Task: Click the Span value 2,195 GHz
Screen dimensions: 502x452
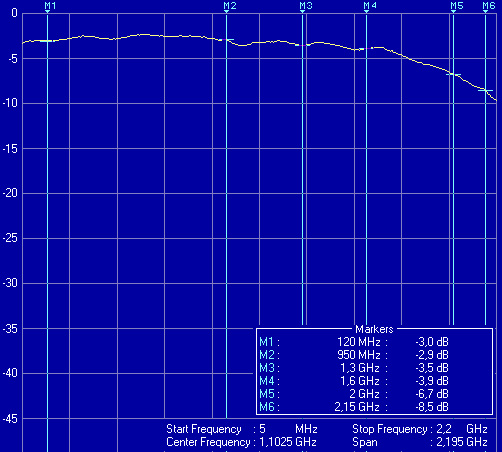Action: 462,442
